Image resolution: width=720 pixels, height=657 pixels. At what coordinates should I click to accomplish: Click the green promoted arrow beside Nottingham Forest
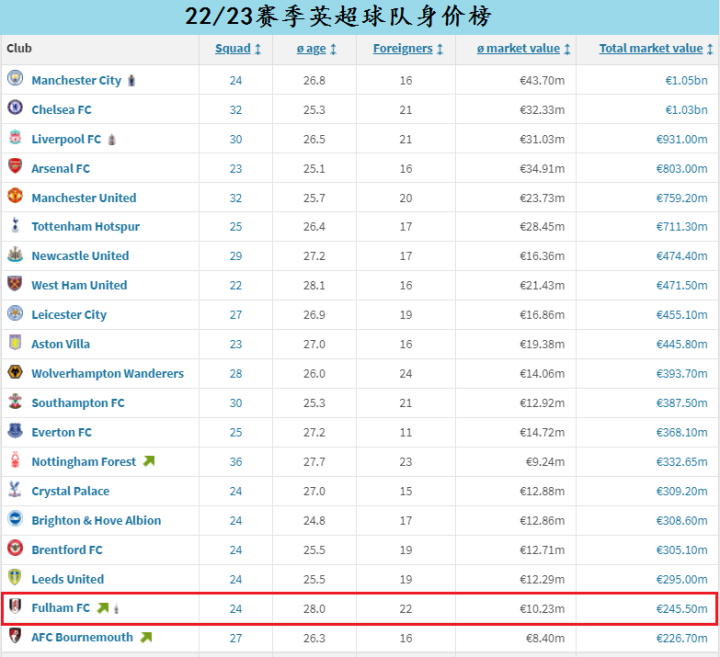coord(149,460)
